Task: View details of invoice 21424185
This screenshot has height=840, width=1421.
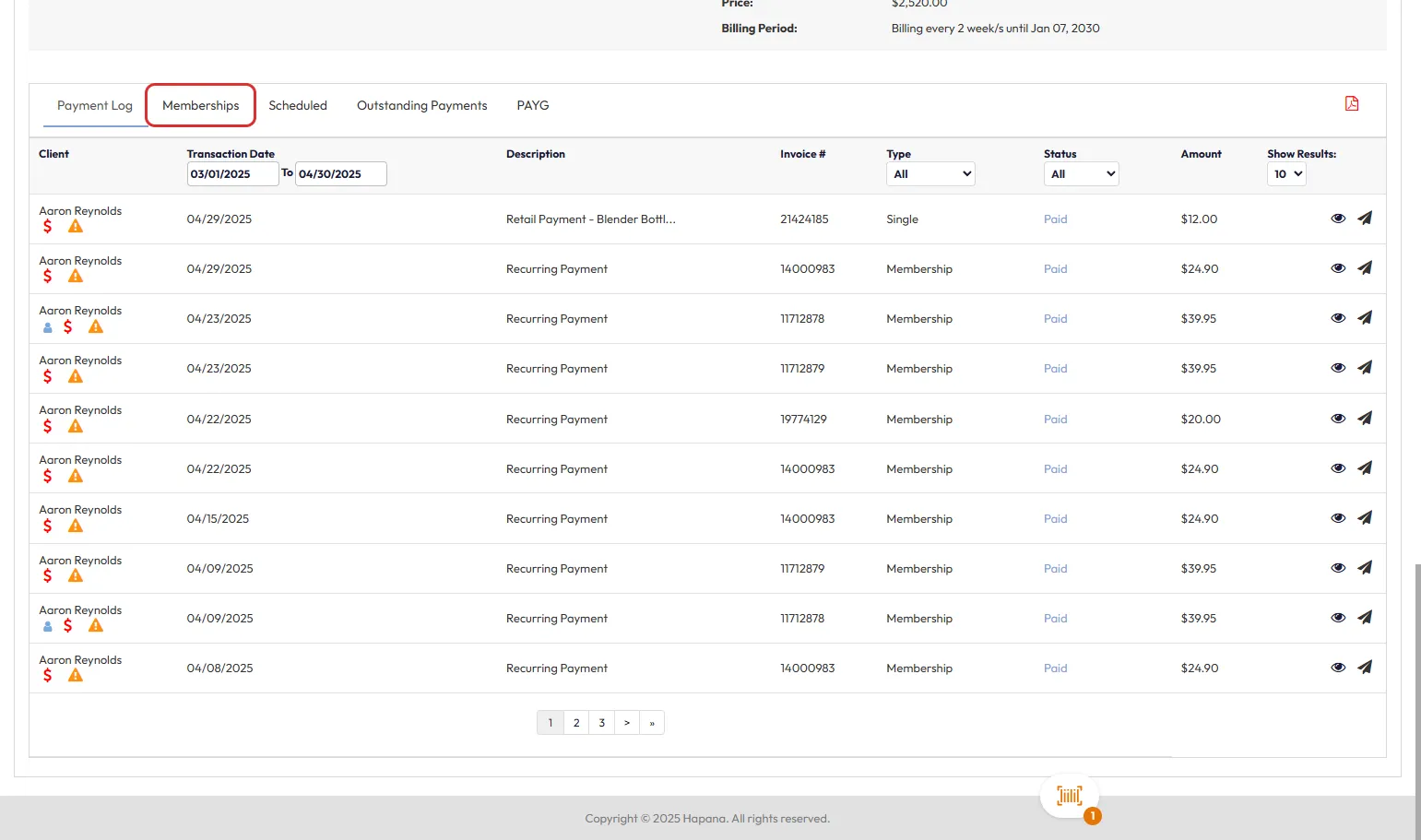Action: coord(1338,219)
